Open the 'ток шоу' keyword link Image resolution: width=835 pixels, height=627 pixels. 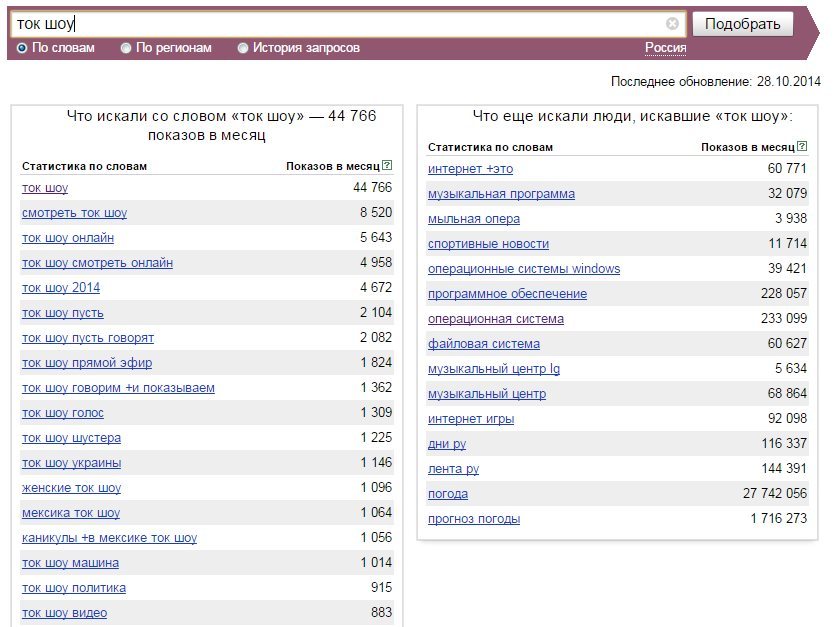[x=45, y=188]
